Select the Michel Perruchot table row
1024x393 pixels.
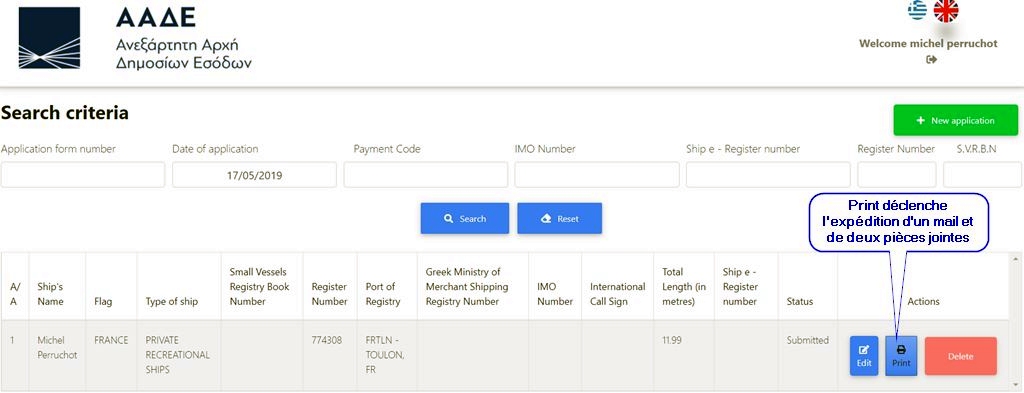[x=512, y=356]
